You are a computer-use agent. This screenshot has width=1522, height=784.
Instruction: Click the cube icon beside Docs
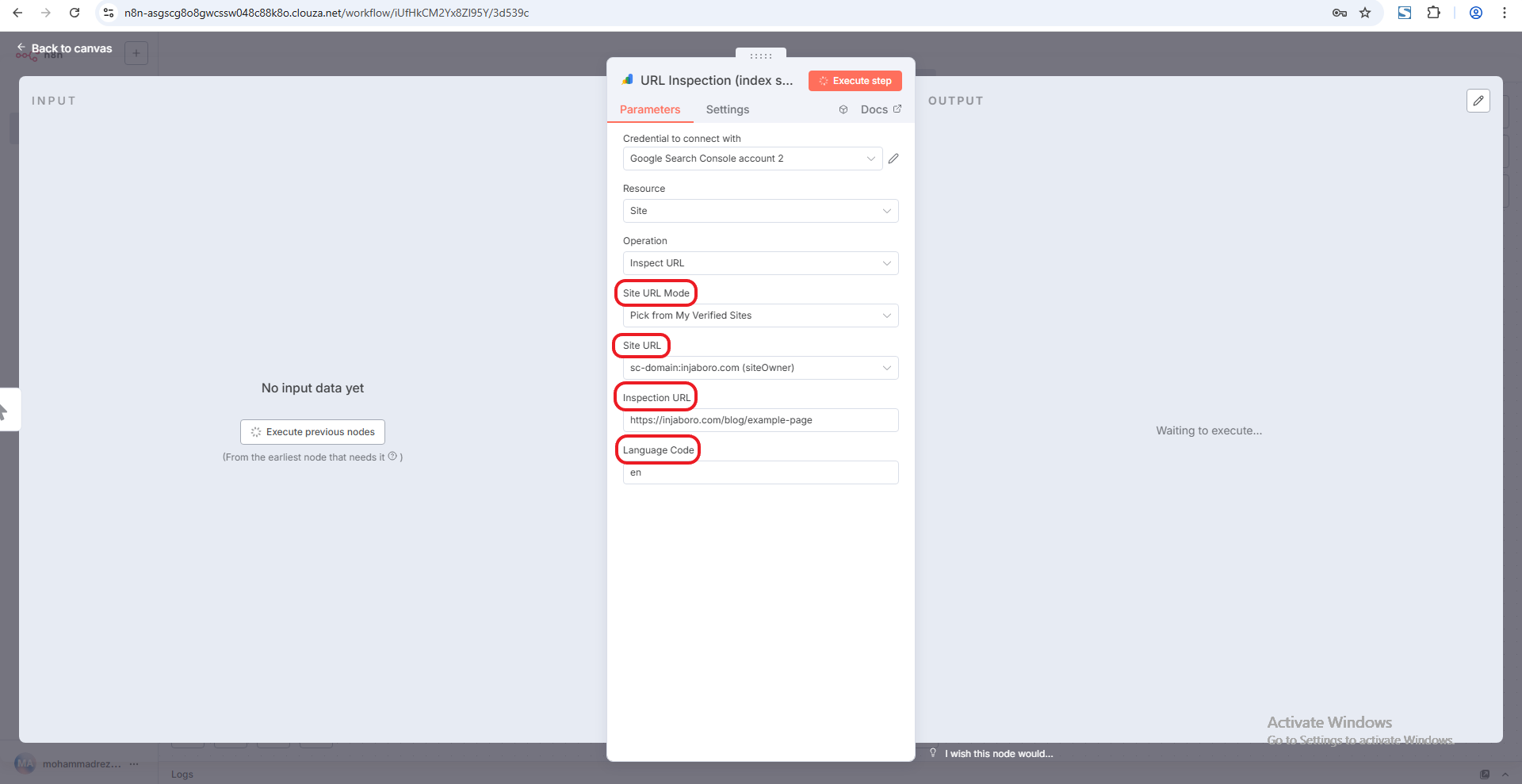pos(843,110)
